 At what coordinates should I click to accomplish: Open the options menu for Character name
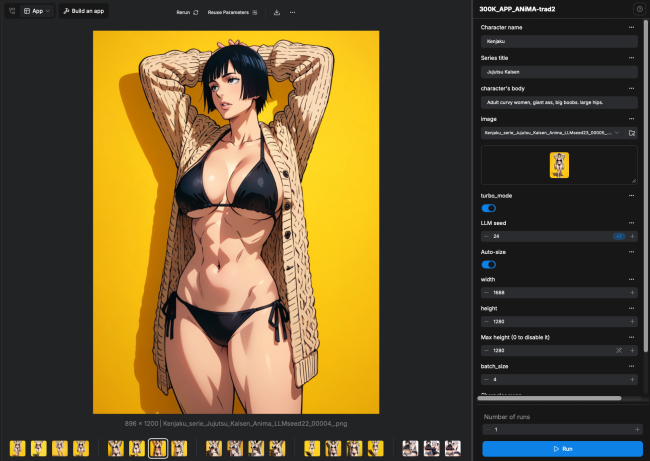tap(631, 27)
